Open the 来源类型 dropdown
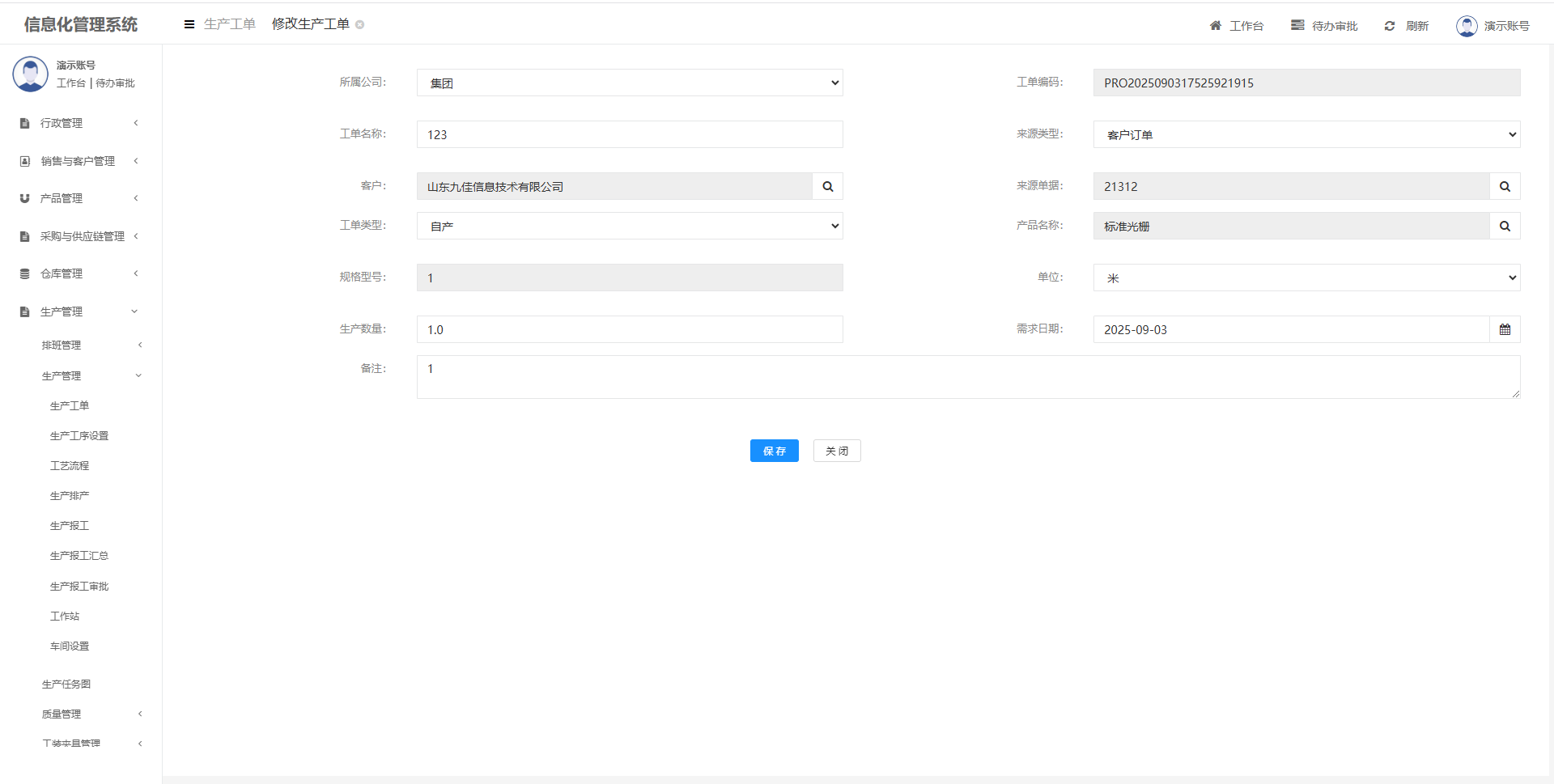 pos(1306,134)
